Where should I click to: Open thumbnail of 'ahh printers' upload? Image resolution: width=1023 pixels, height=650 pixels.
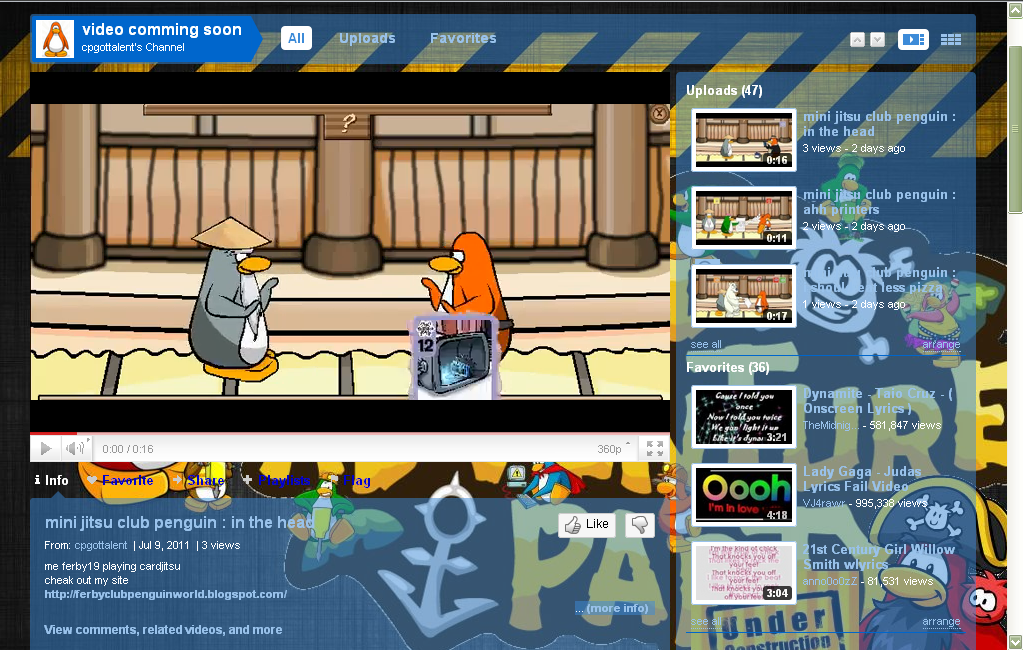pos(744,218)
